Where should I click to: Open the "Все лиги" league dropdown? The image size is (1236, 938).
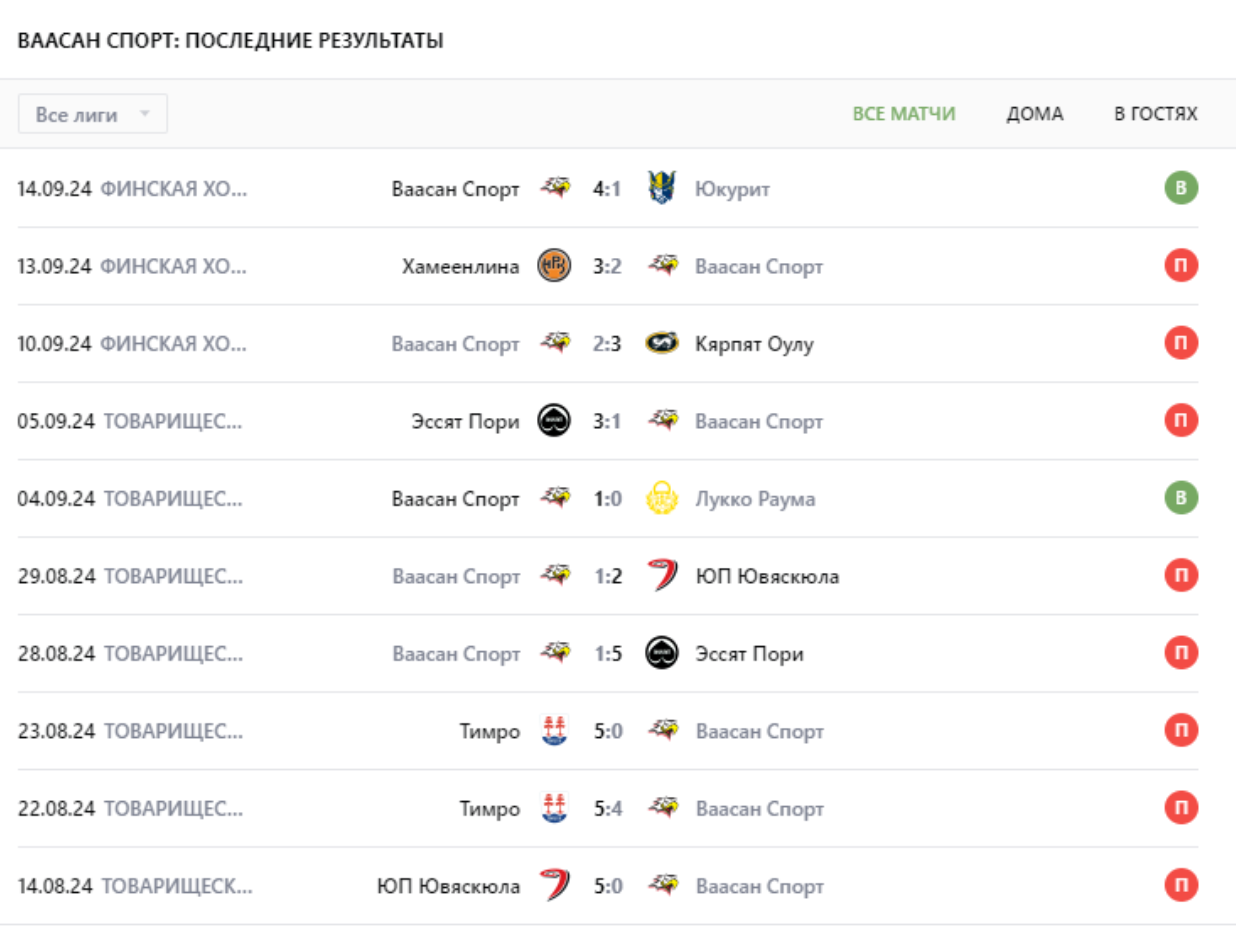point(93,114)
